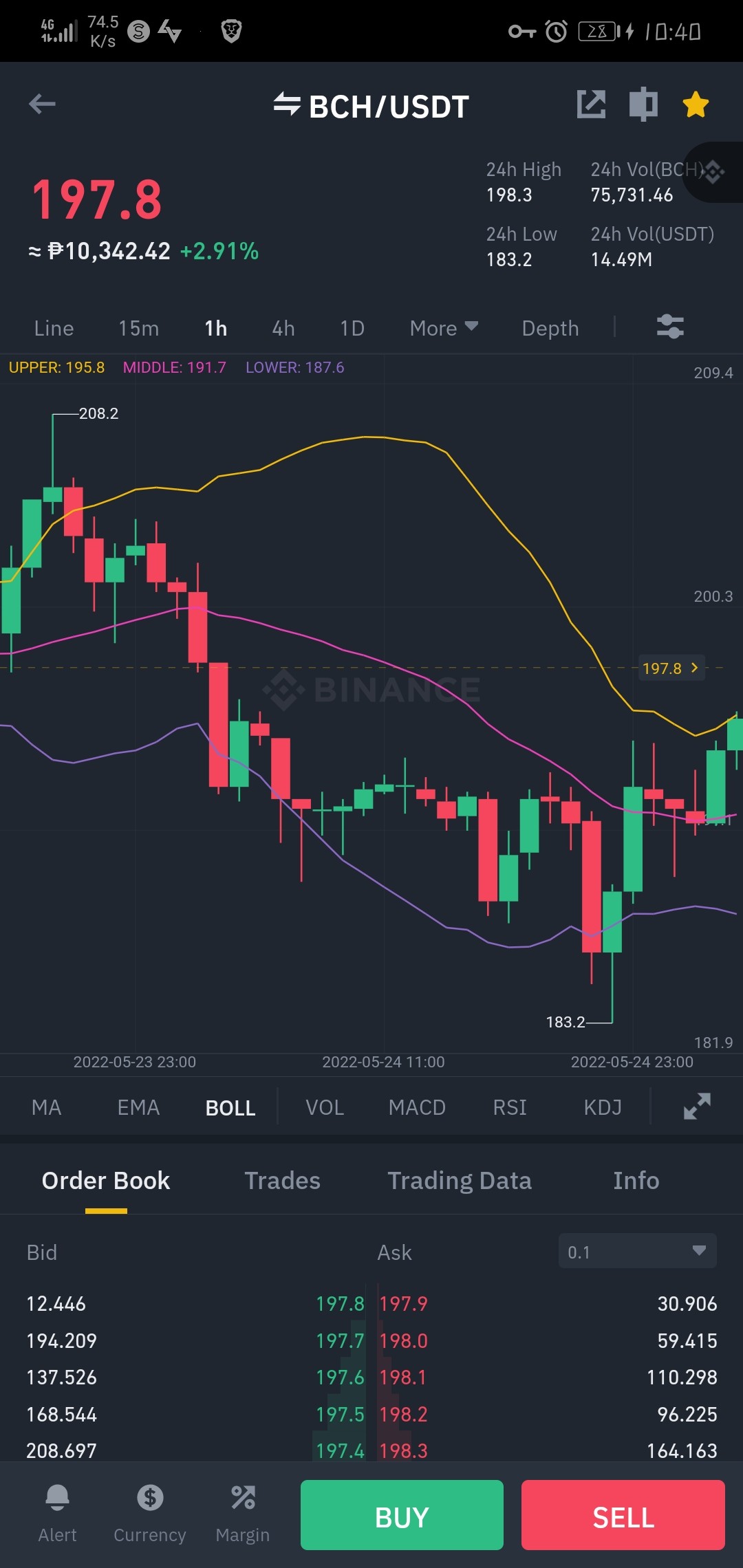Tap the red SELL button
The height and width of the screenshot is (1568, 743).
623,1515
